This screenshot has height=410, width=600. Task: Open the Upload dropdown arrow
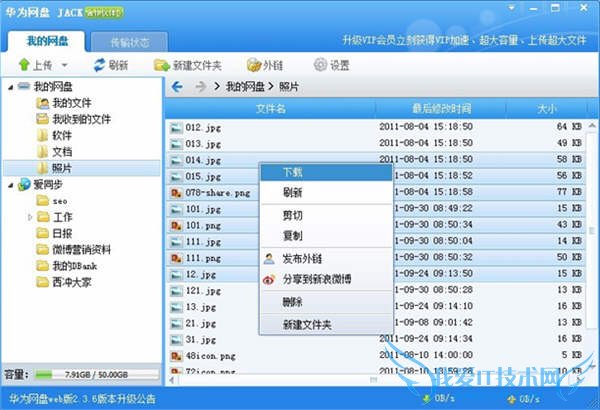click(64, 65)
